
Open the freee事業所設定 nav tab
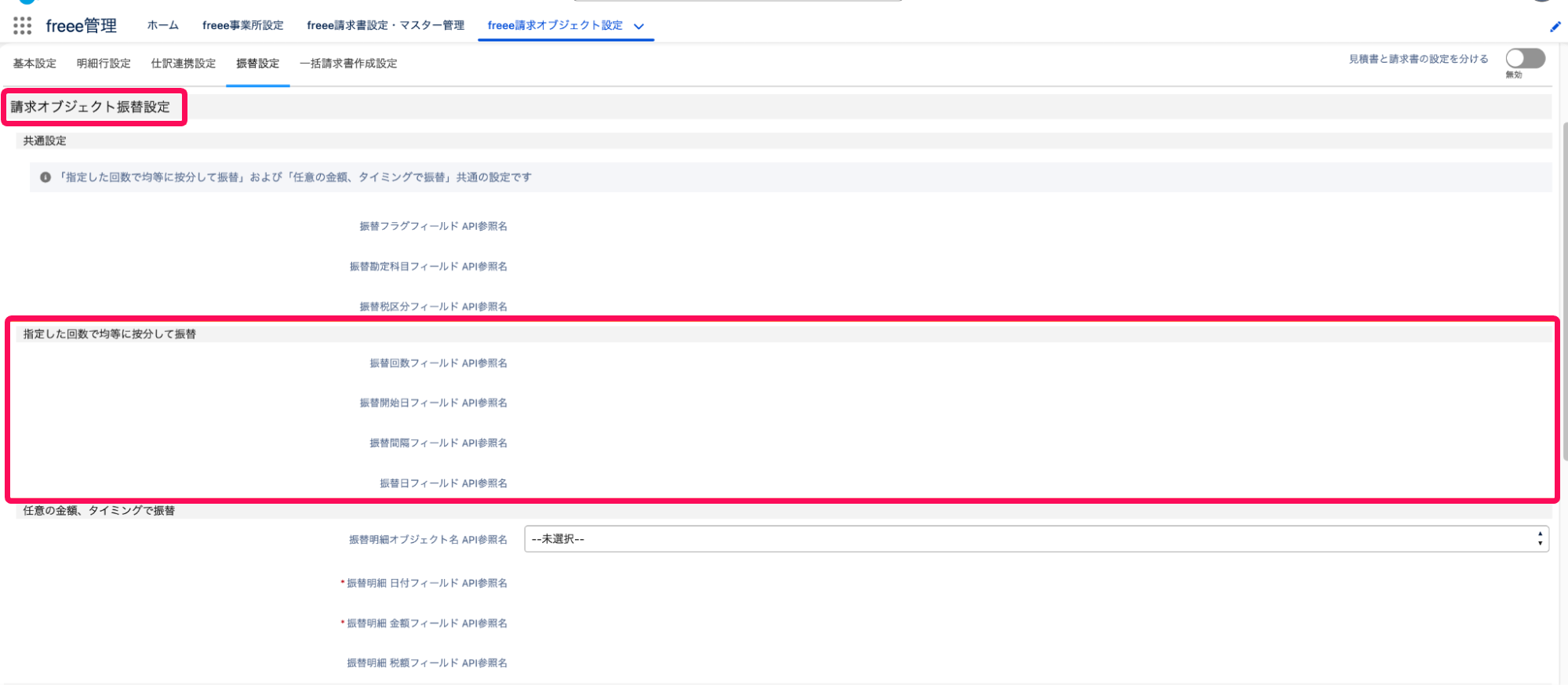click(243, 25)
